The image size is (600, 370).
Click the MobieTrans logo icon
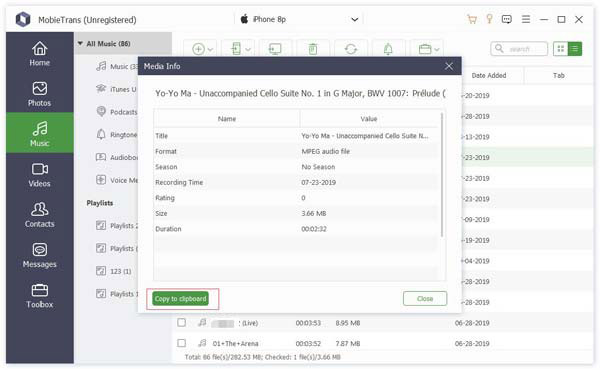click(x=23, y=19)
